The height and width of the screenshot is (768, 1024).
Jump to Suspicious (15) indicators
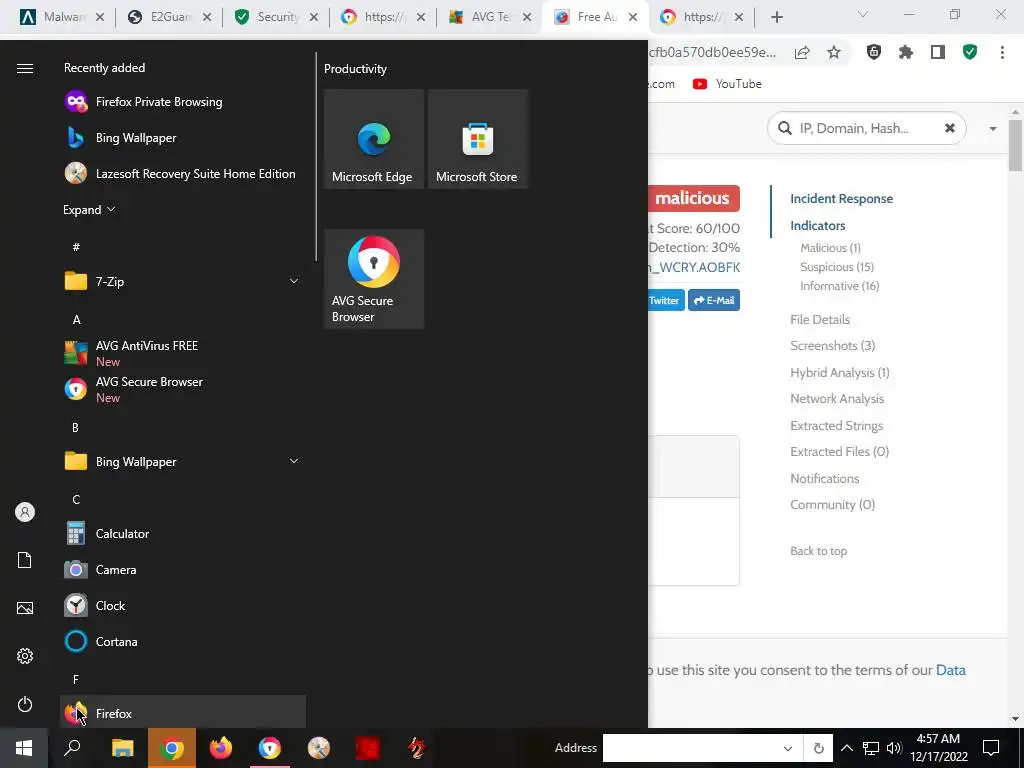point(837,266)
